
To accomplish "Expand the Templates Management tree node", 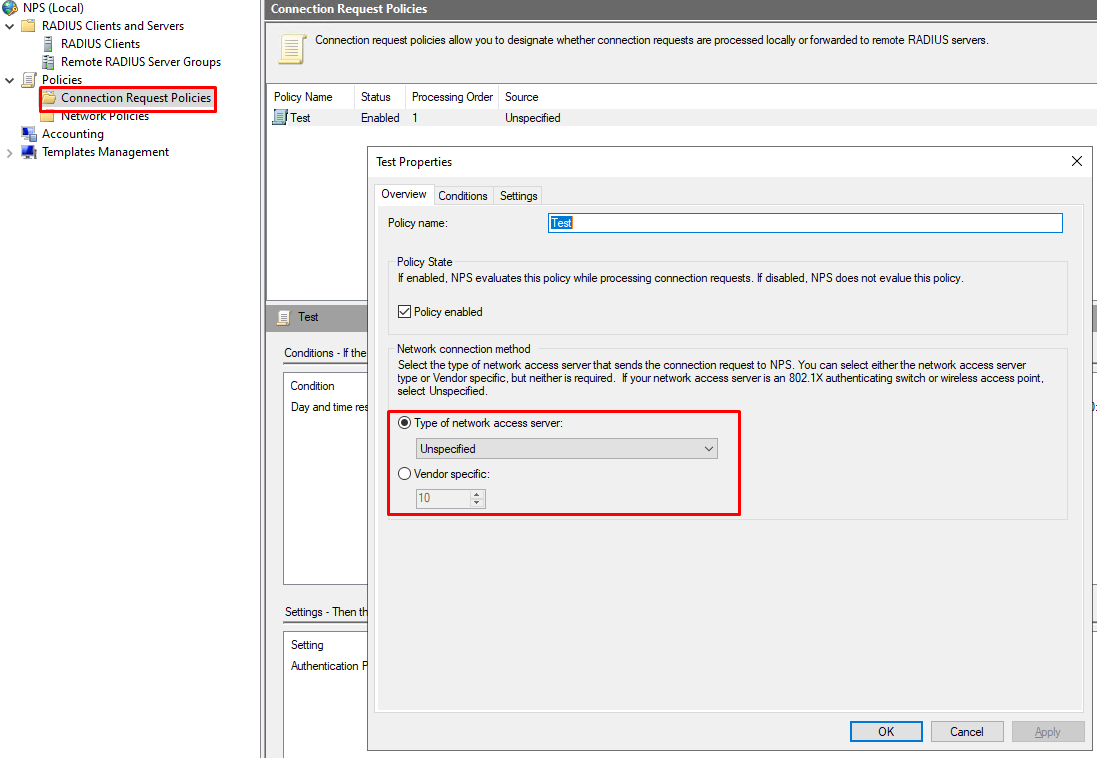I will coord(10,152).
